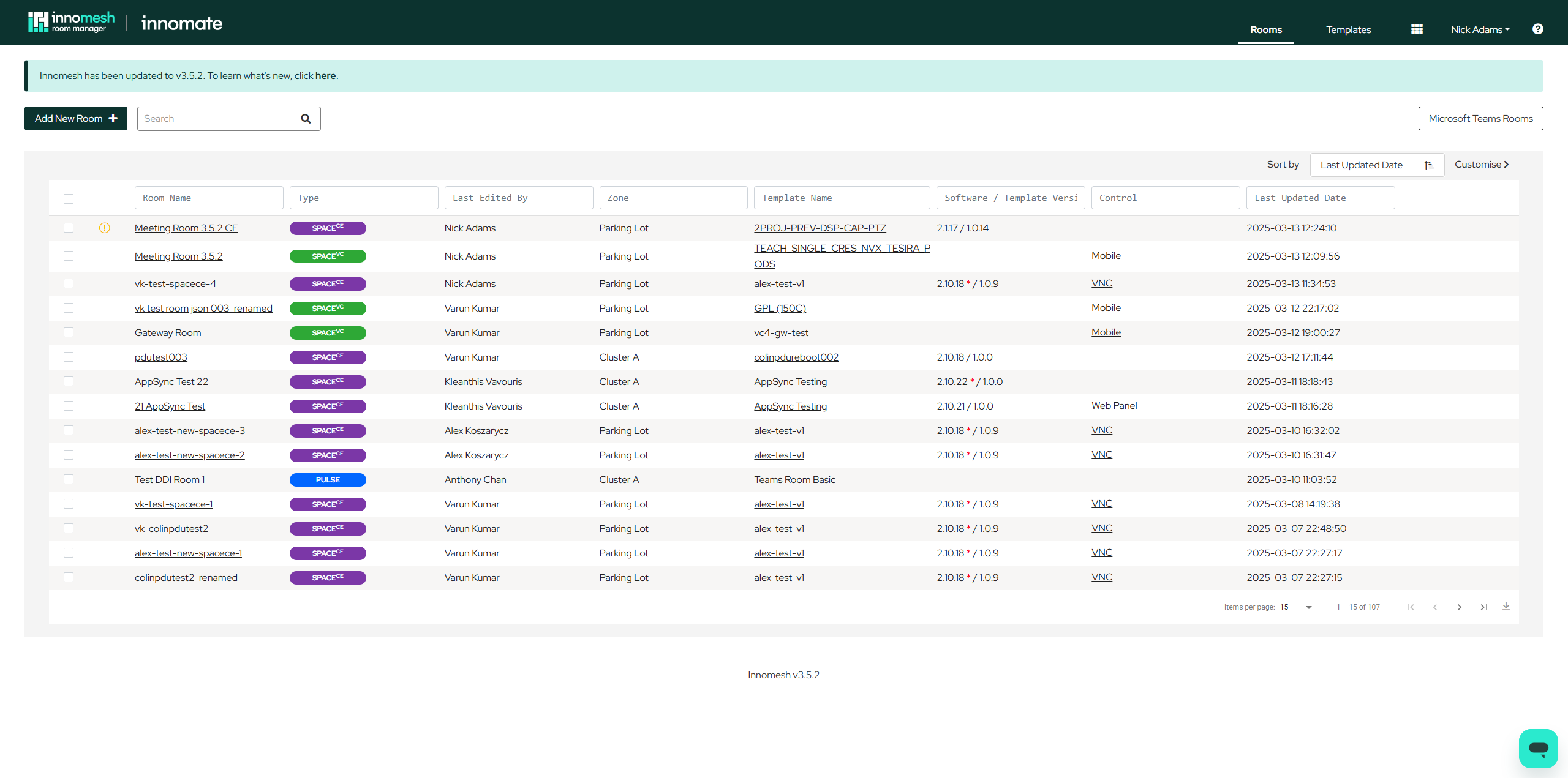Image resolution: width=1568 pixels, height=778 pixels.
Task: Switch to the Templates tab
Action: point(1348,29)
